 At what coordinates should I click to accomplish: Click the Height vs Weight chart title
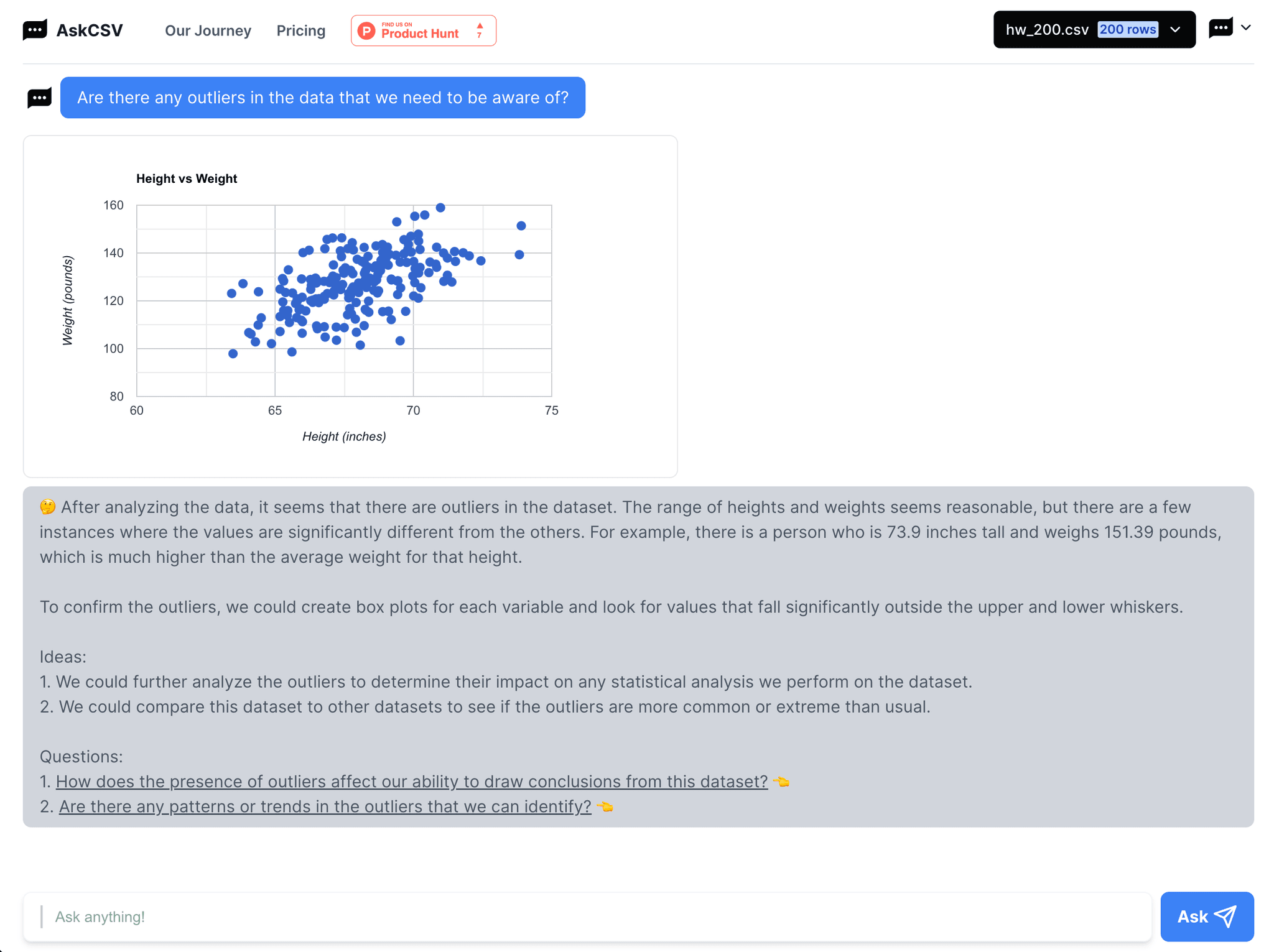(x=187, y=178)
